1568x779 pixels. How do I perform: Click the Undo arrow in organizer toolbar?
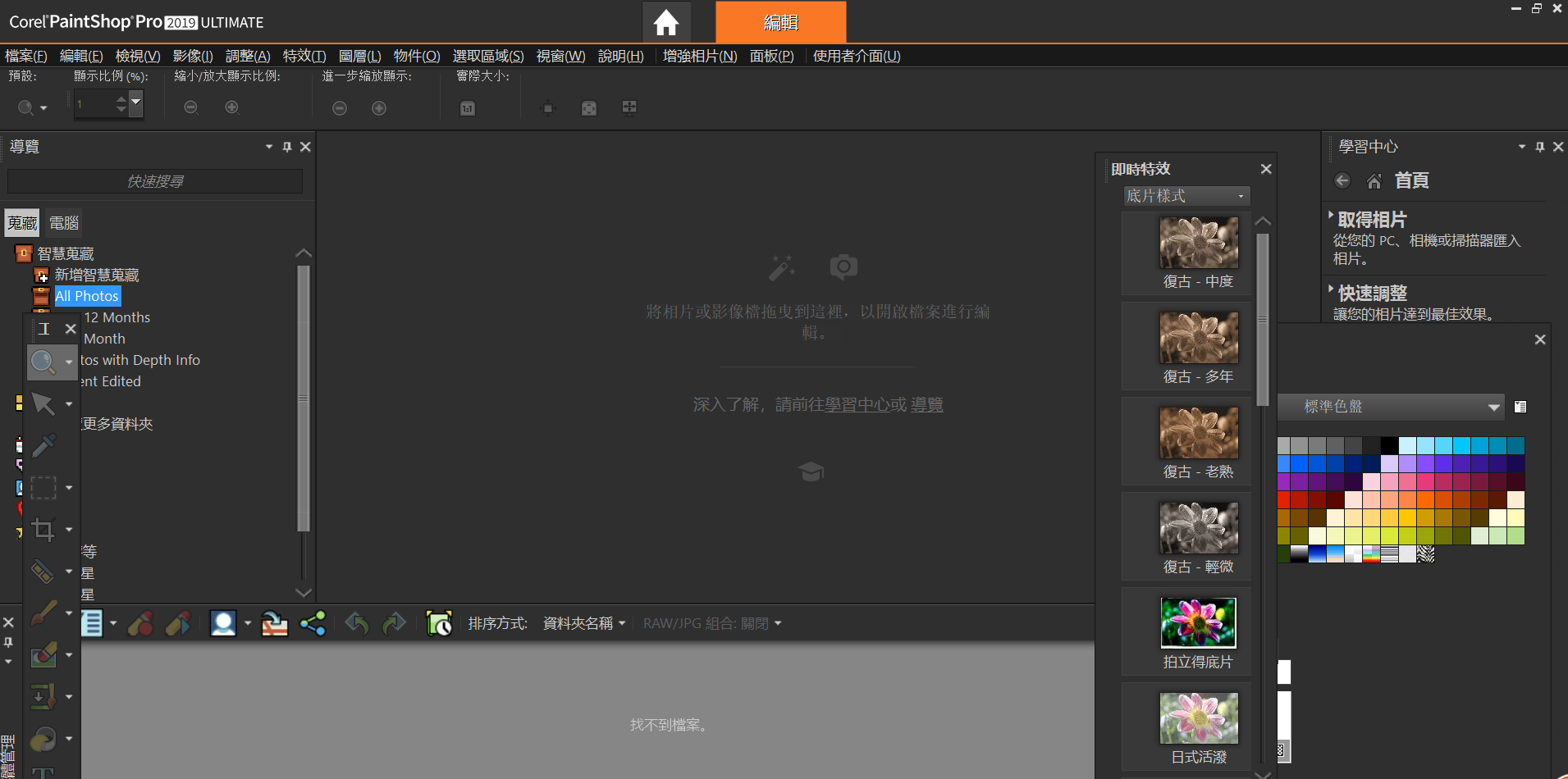click(x=356, y=622)
